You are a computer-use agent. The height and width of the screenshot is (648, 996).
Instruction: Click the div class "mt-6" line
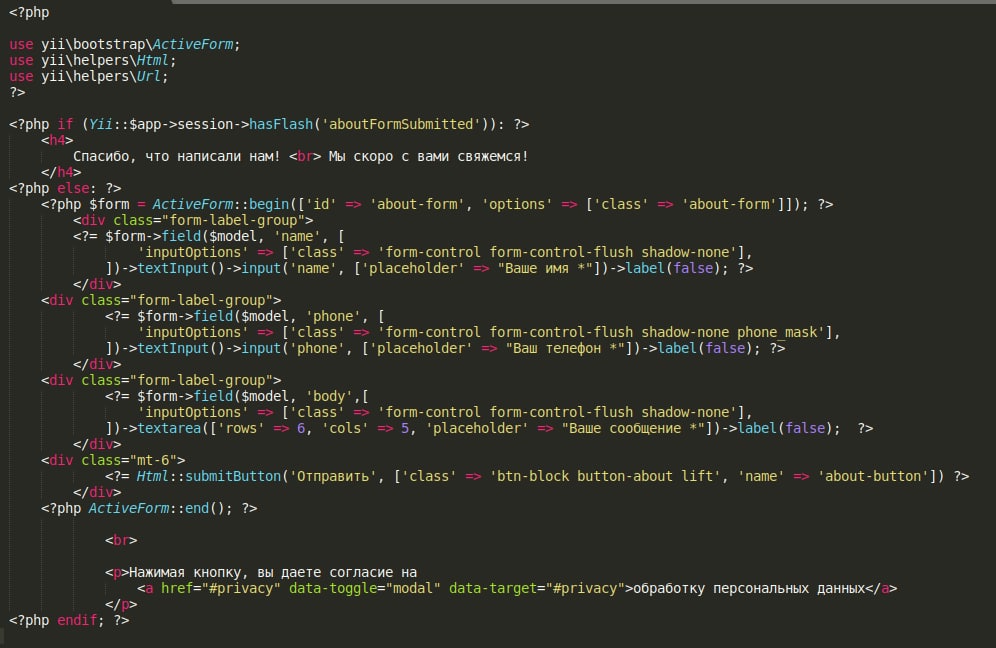tap(113, 460)
